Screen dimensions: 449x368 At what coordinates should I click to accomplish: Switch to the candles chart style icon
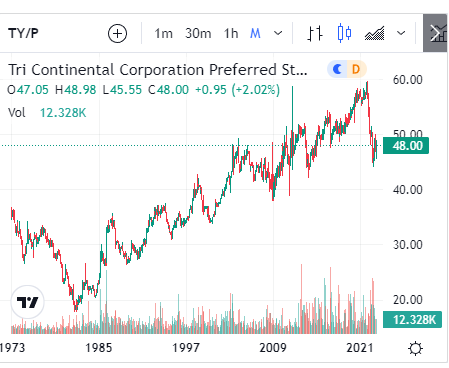344,33
